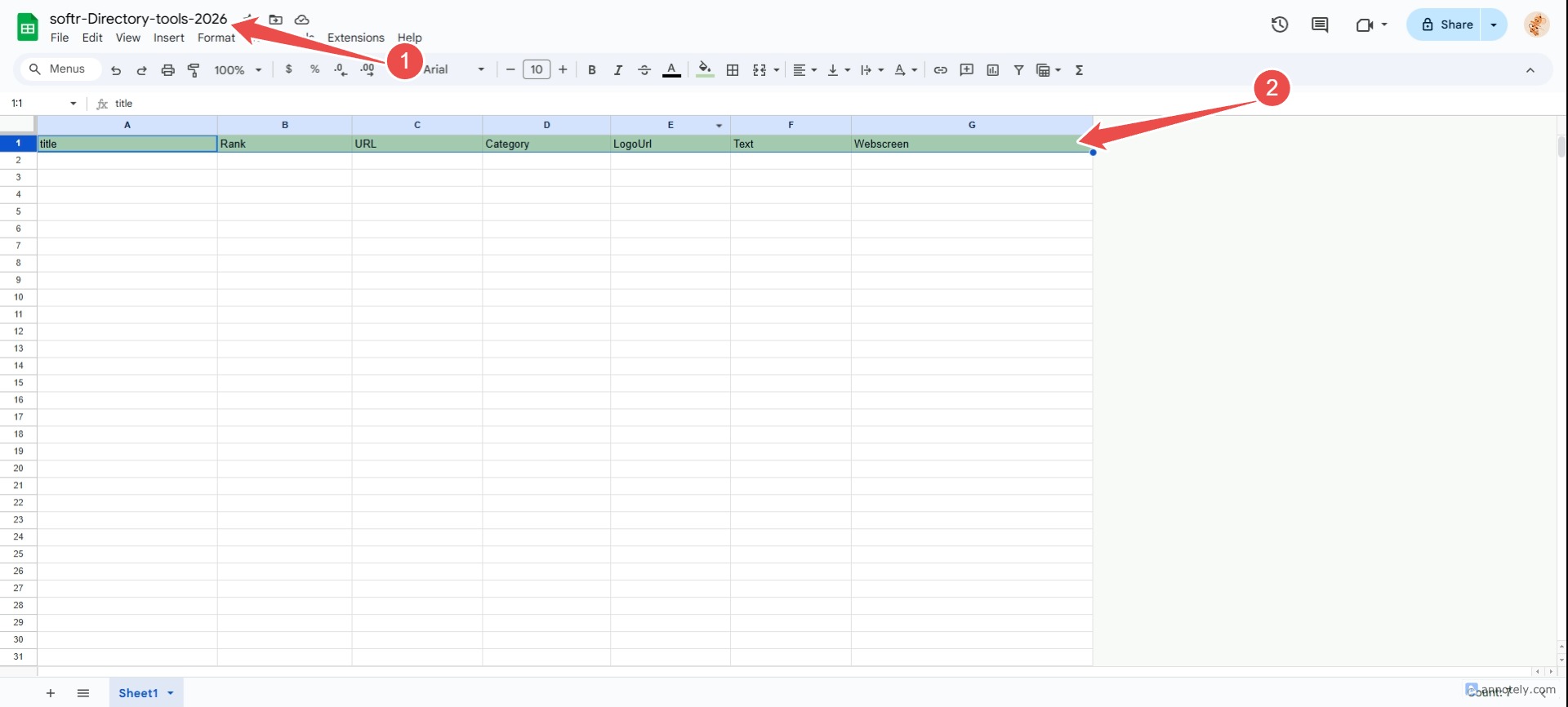Viewport: 1568px width, 707px height.
Task: Open the Extensions menu
Action: (x=355, y=38)
